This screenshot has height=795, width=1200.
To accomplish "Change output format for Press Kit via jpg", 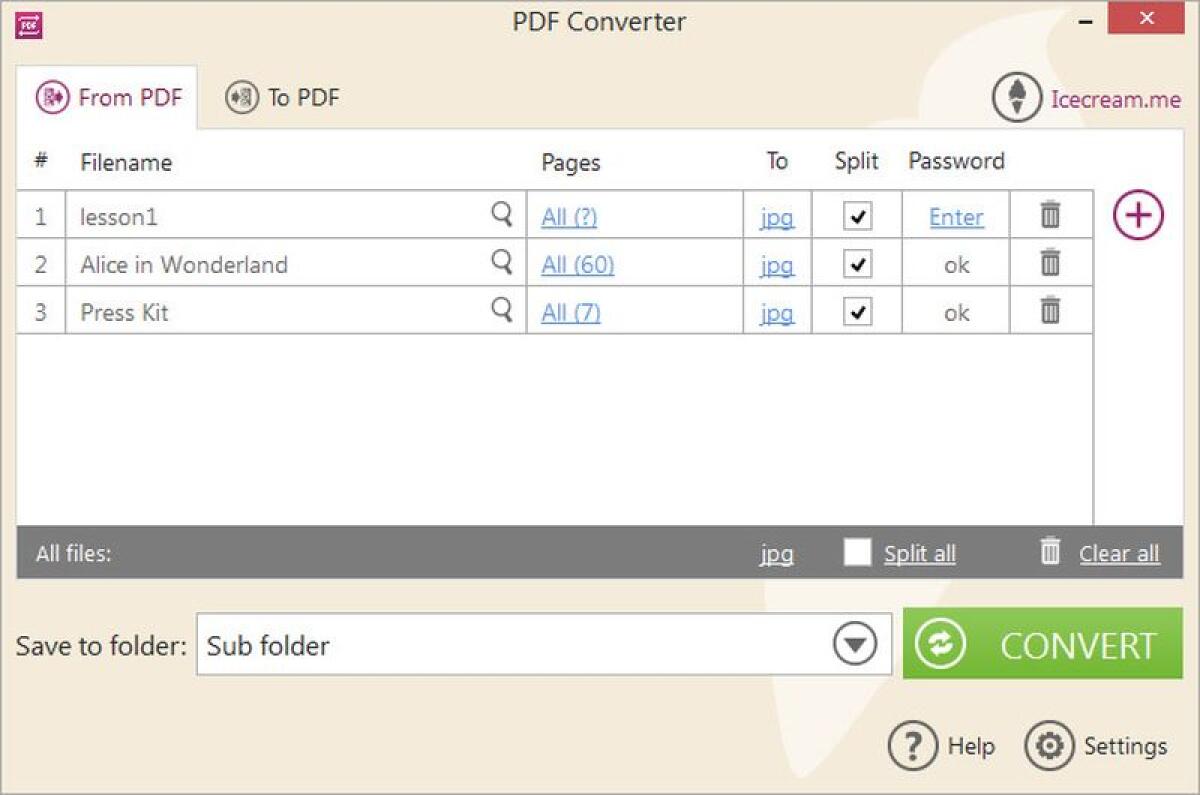I will point(777,313).
